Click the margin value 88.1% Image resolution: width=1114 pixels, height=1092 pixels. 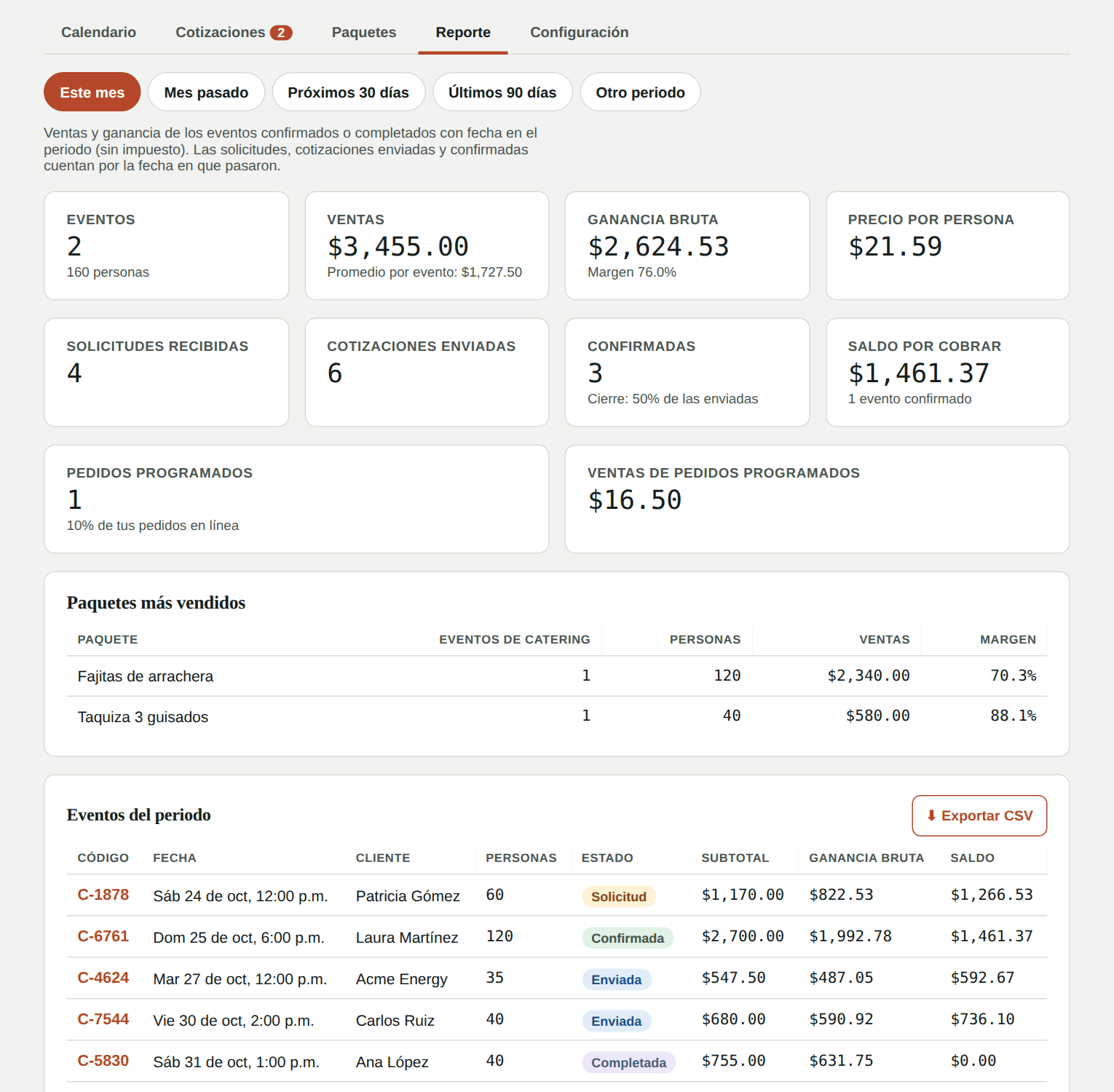(1013, 716)
